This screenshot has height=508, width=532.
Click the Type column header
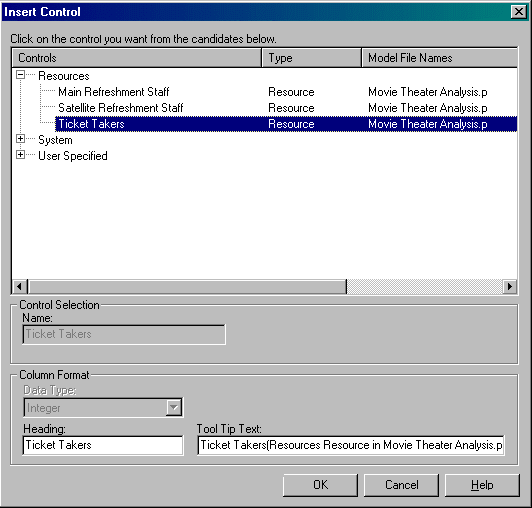[311, 58]
